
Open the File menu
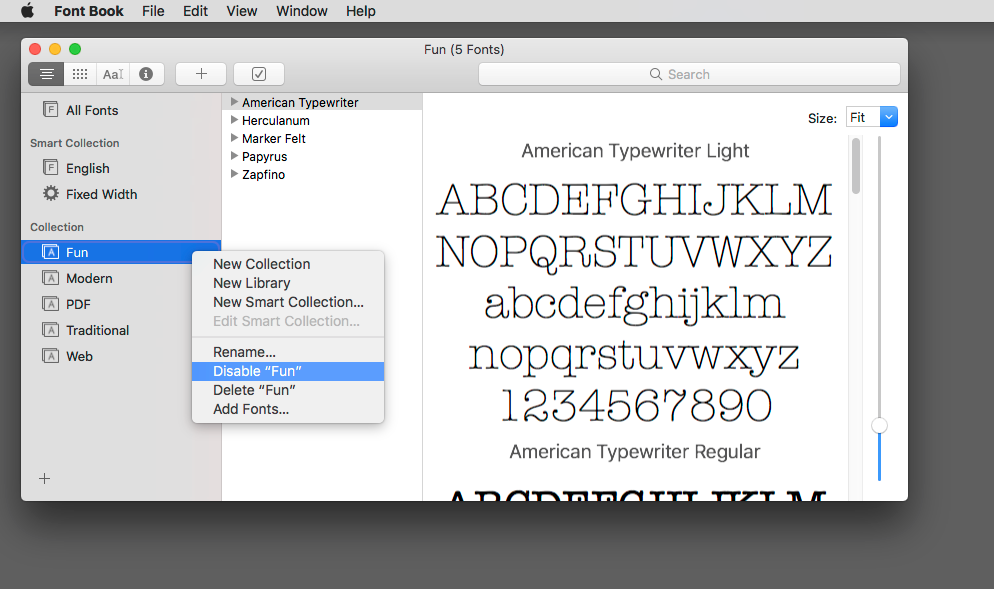(153, 11)
